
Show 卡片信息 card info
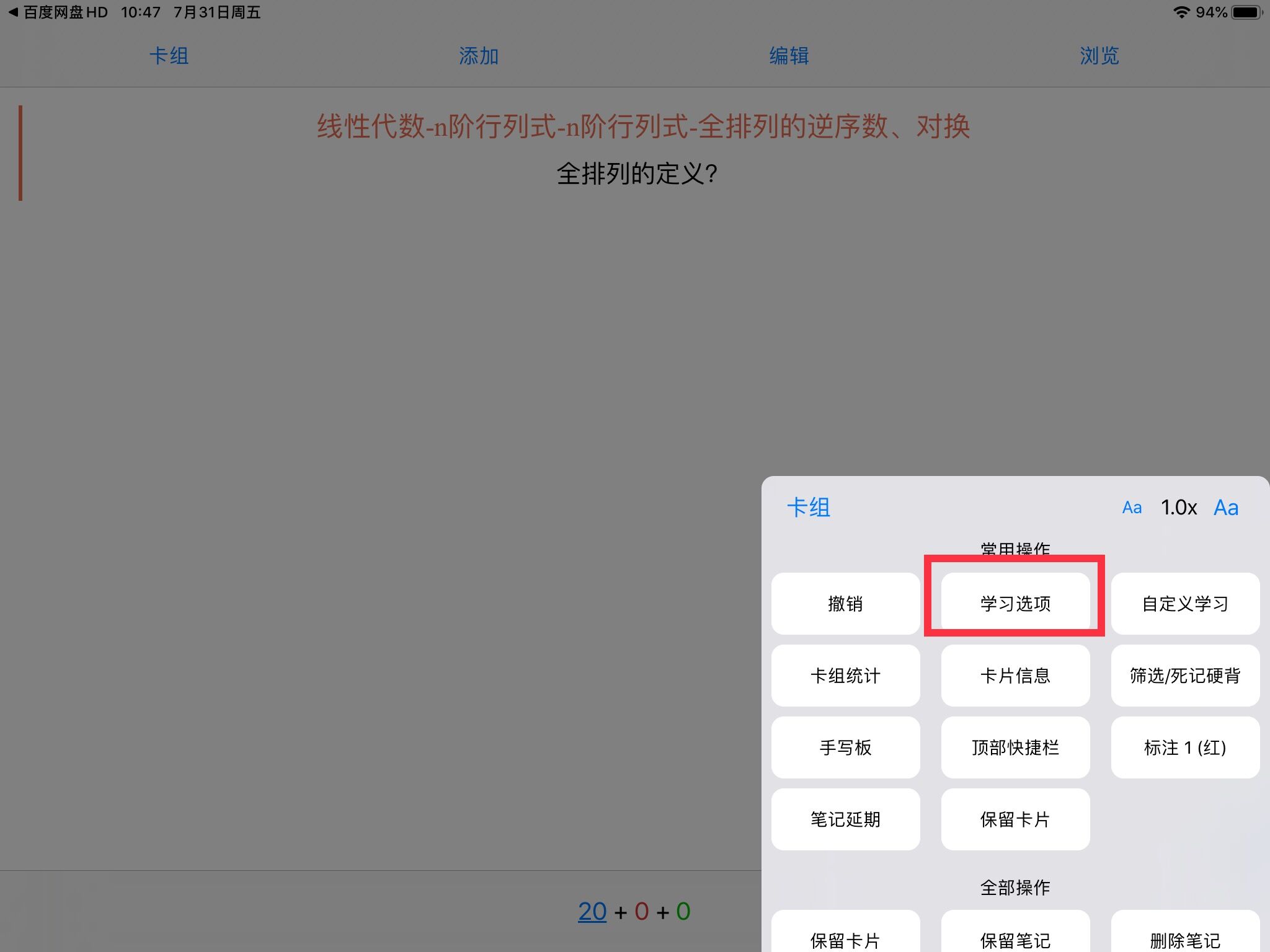[x=1015, y=675]
